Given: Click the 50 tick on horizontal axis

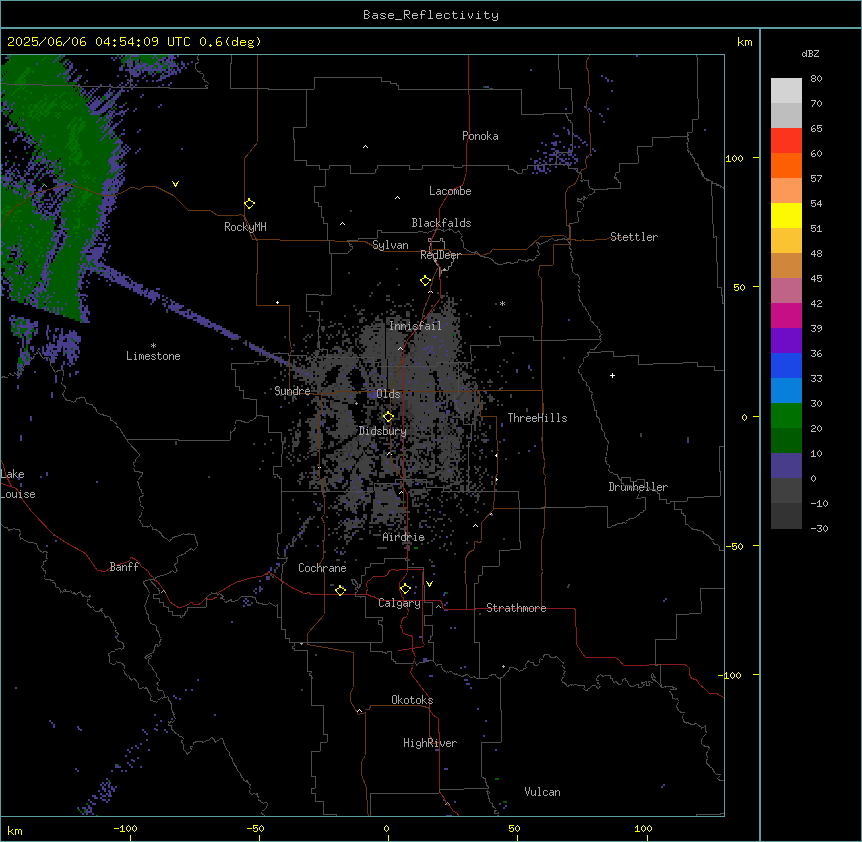Looking at the screenshot, I should pos(514,828).
